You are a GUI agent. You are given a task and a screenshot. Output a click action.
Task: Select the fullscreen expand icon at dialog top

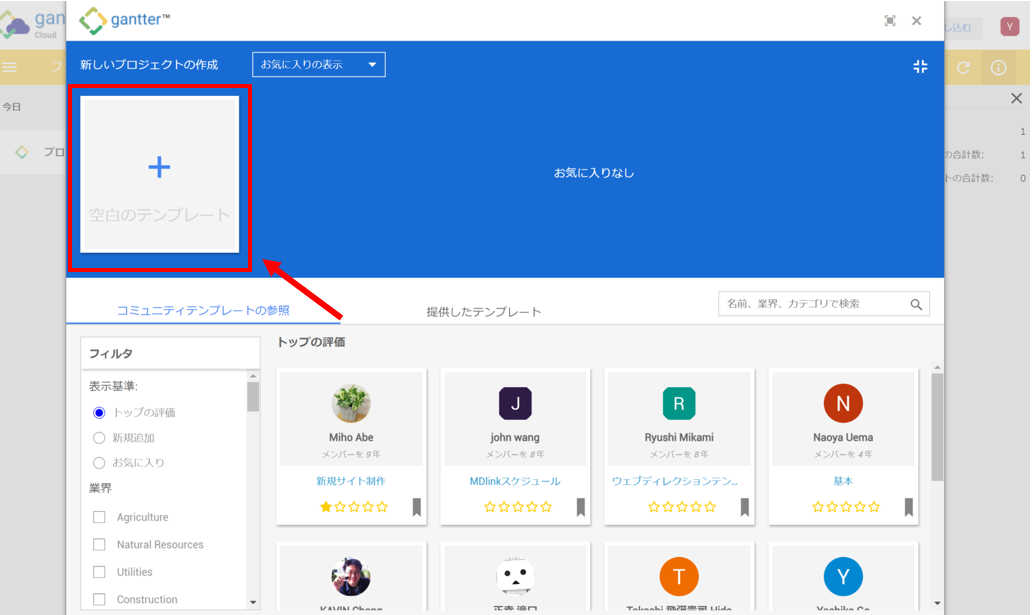[x=890, y=19]
